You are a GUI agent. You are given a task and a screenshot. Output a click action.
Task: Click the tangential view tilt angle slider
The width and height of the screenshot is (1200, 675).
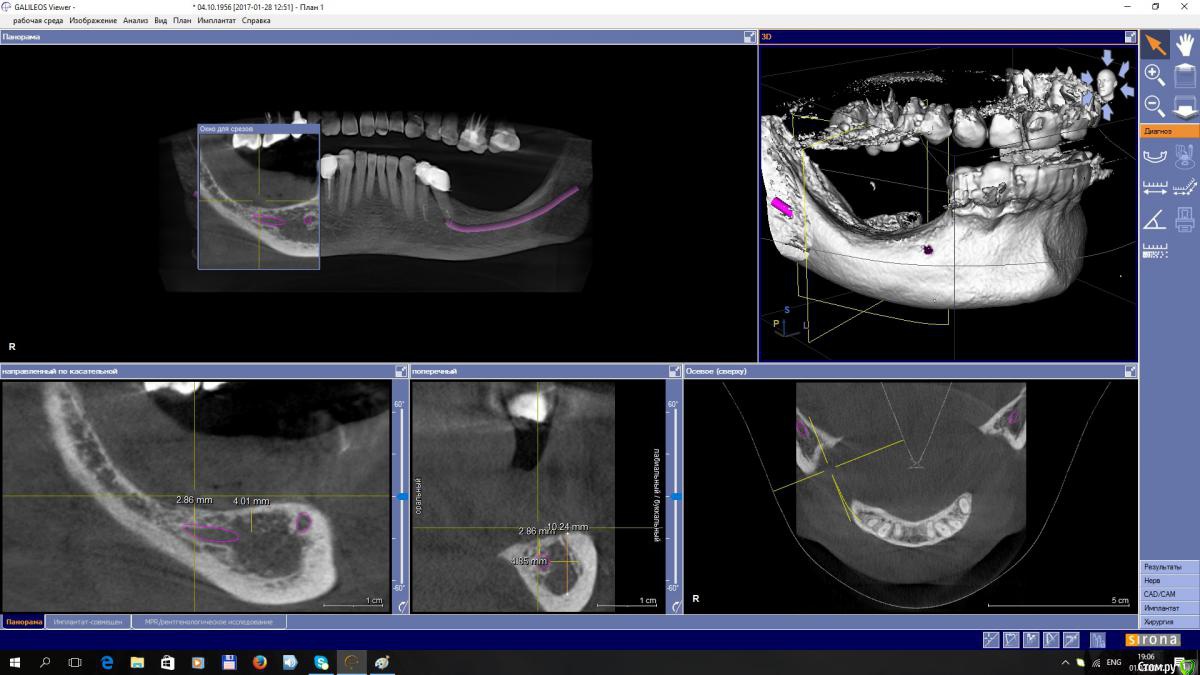(401, 496)
